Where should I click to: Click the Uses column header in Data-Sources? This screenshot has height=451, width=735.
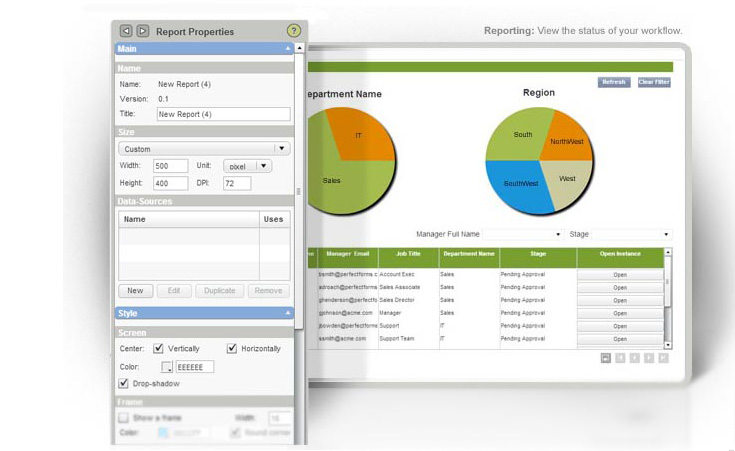tap(275, 219)
